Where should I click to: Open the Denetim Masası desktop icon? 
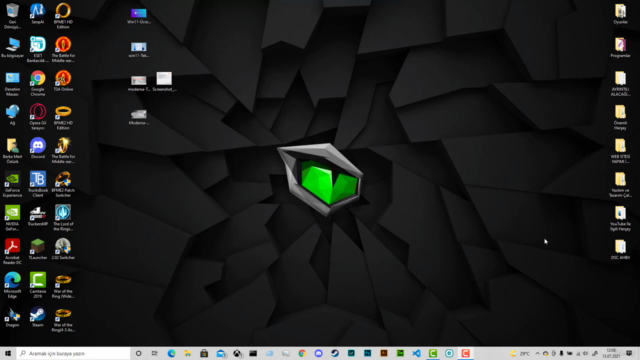pos(12,83)
